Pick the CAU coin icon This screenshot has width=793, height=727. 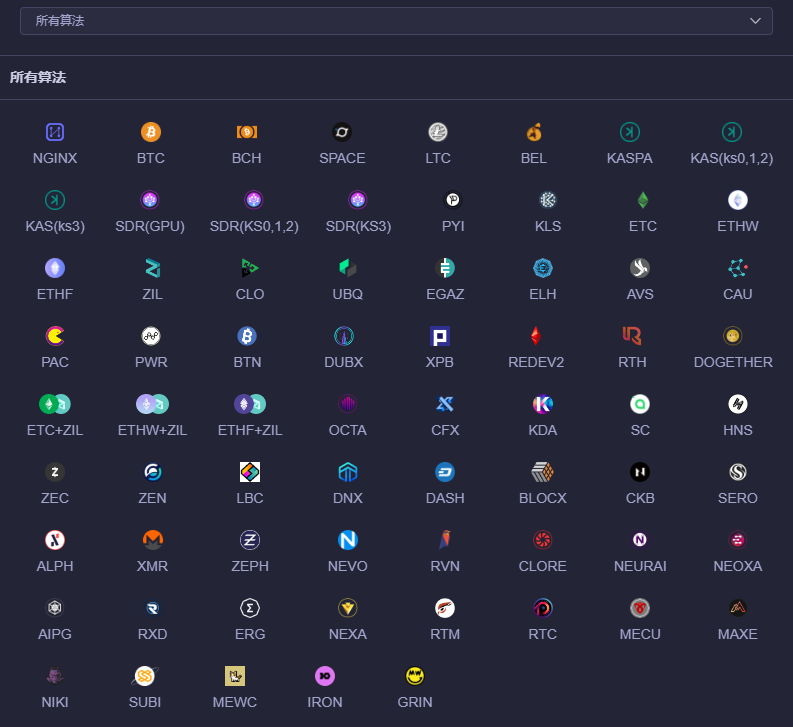(738, 268)
